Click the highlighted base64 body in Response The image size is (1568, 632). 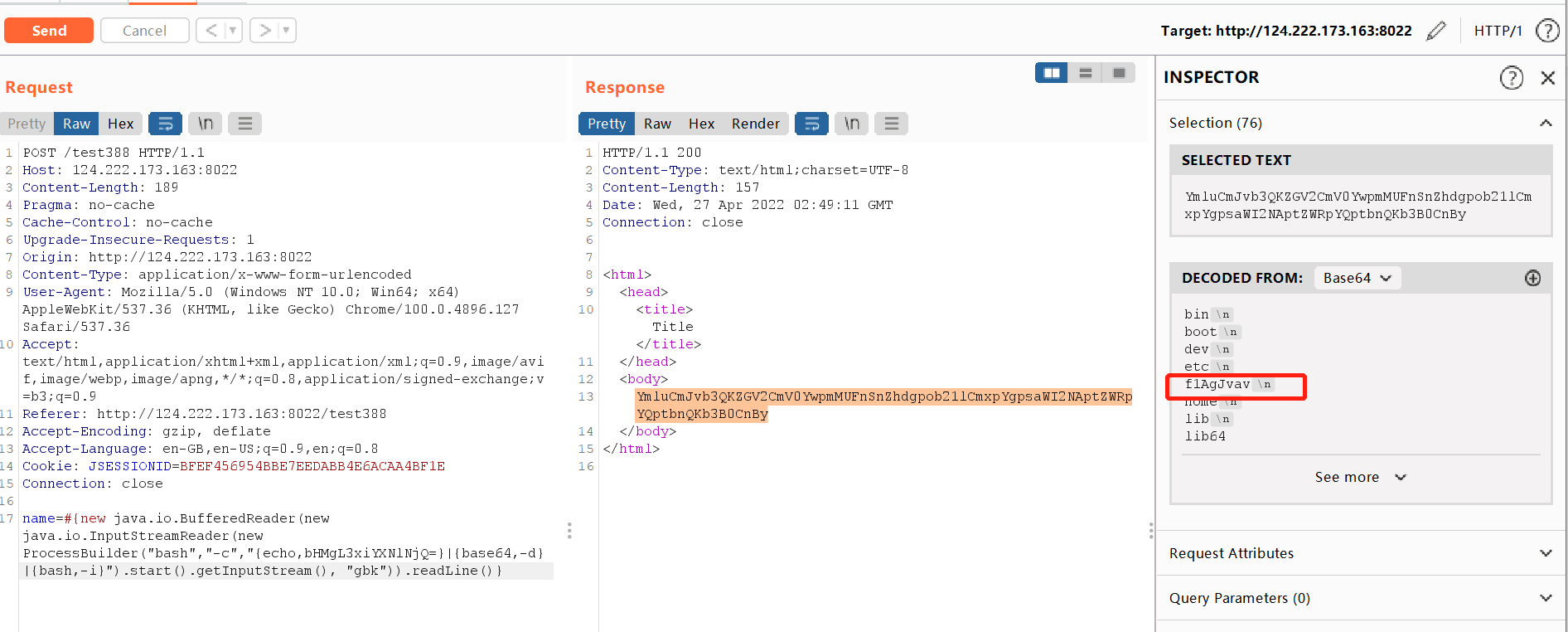pyautogui.click(x=884, y=406)
